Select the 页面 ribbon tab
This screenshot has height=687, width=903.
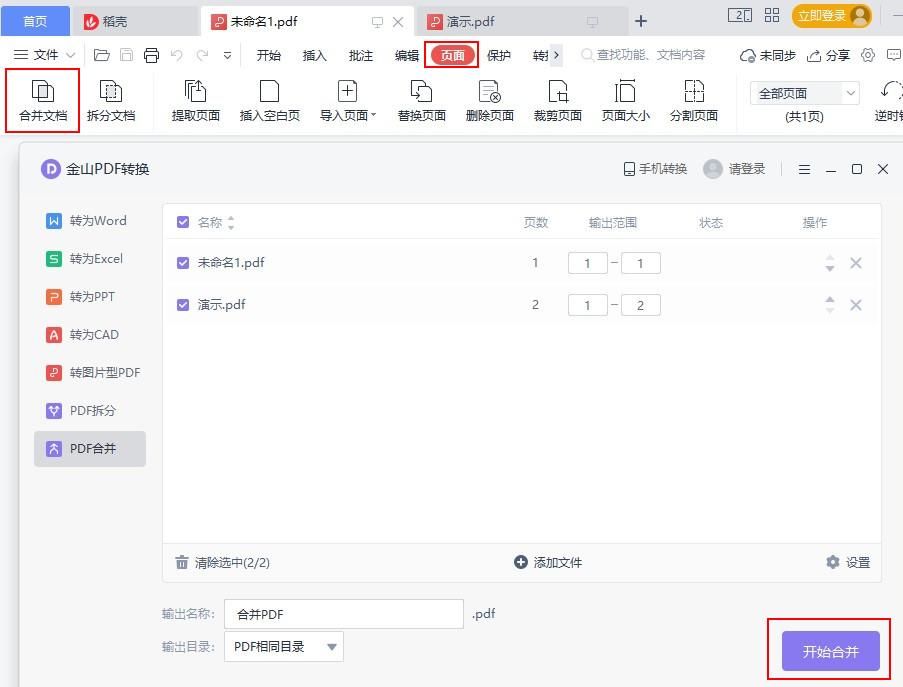tap(452, 55)
